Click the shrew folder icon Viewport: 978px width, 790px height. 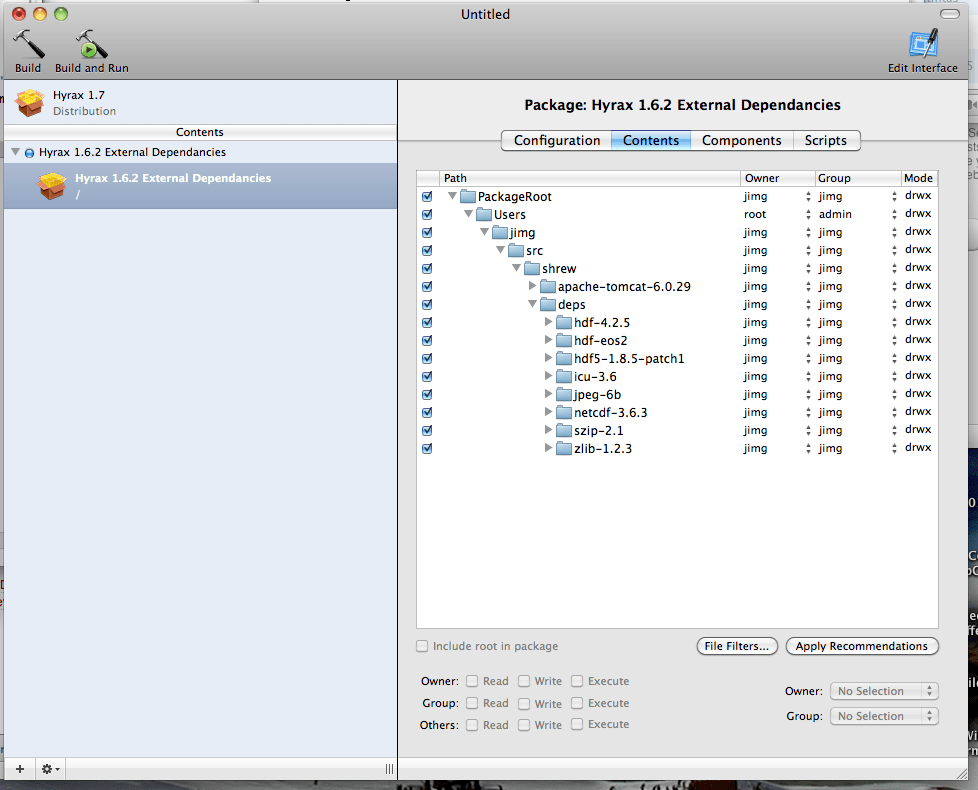pyautogui.click(x=532, y=269)
